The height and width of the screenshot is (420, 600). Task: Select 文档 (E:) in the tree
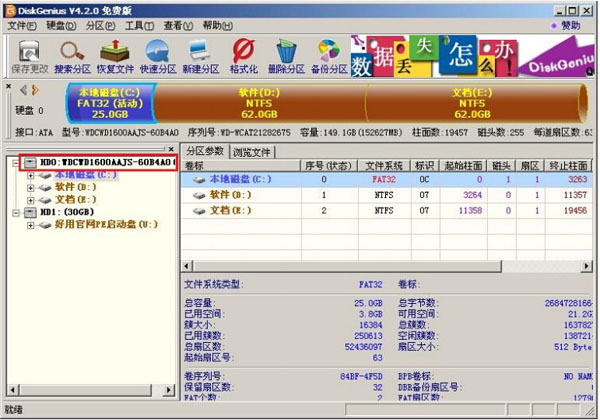(x=75, y=199)
